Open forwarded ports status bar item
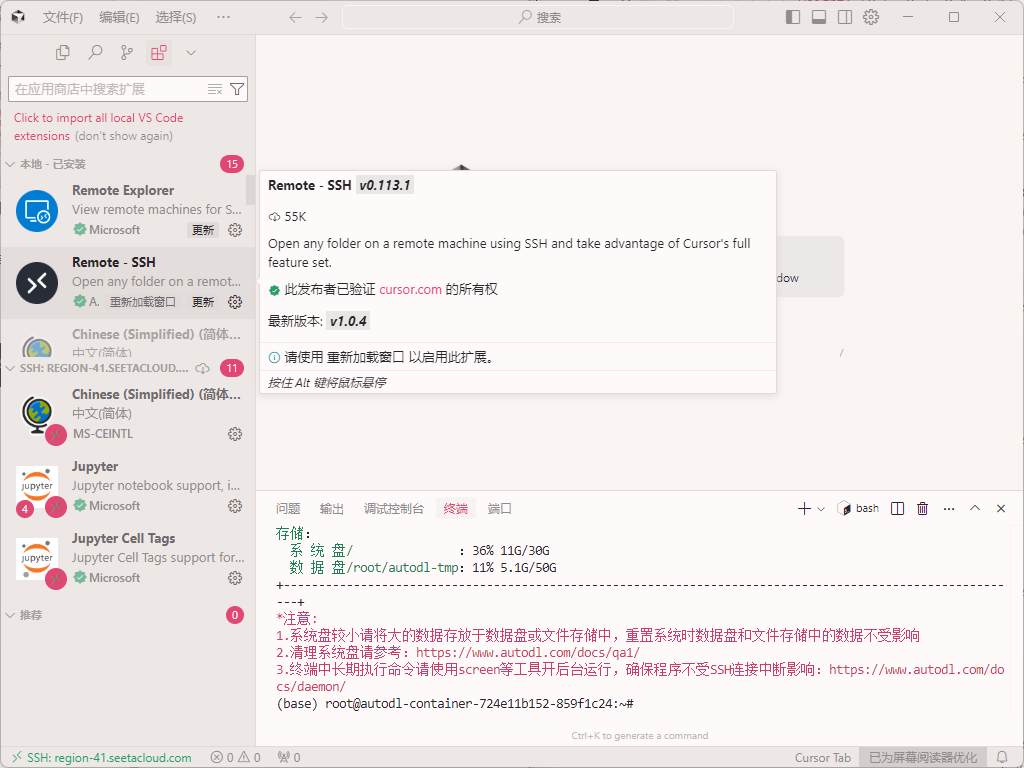Screen dimensions: 1024x768 289,758
